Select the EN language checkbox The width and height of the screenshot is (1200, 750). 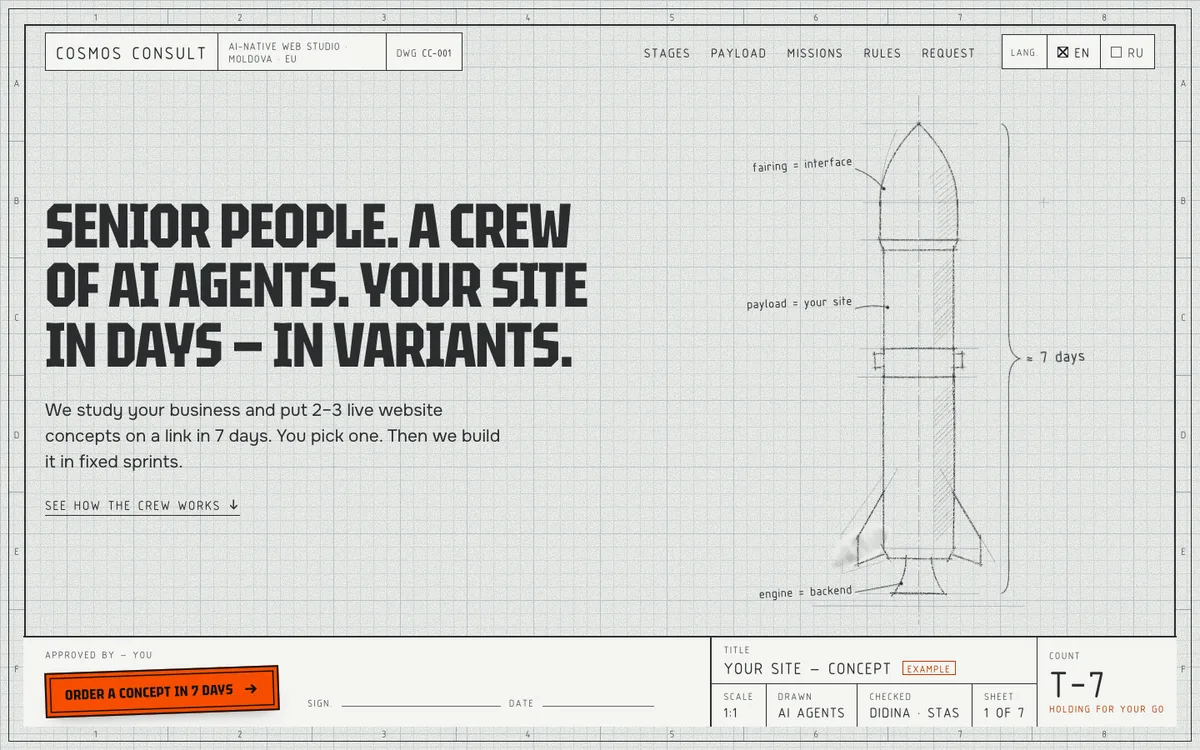pos(1073,53)
